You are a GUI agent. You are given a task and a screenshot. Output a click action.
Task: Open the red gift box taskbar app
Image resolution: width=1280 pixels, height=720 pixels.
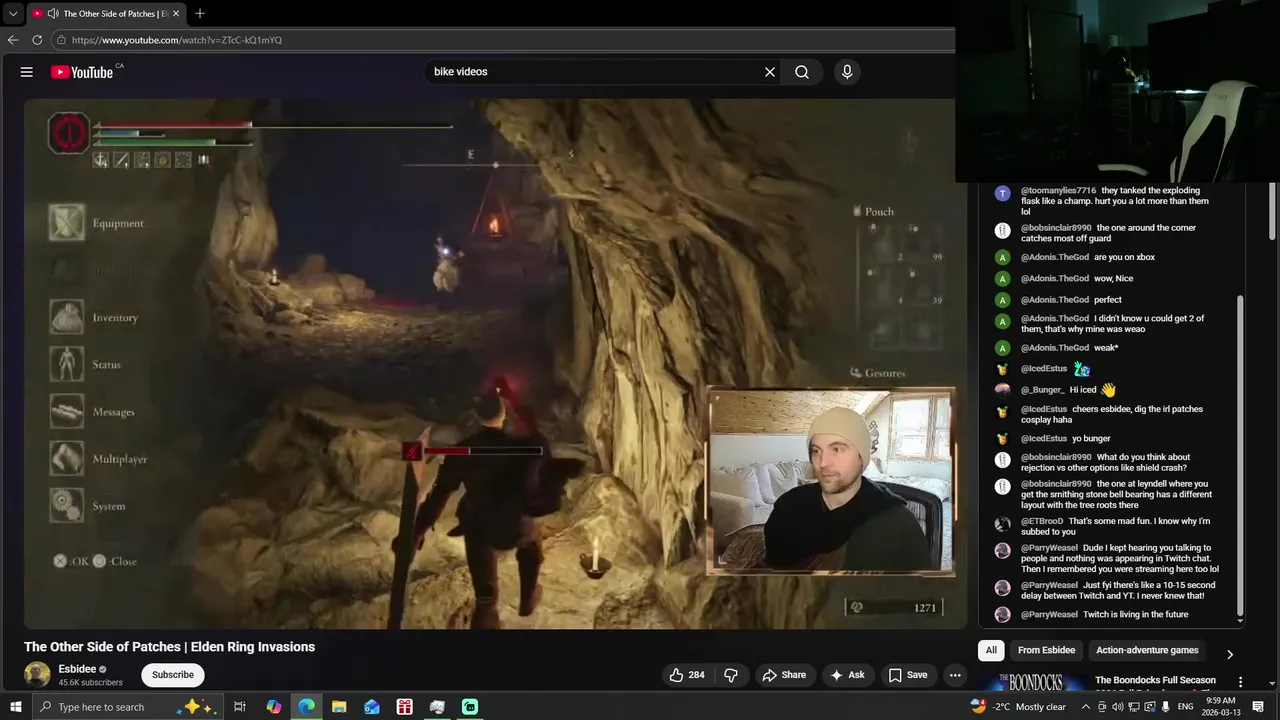click(404, 707)
